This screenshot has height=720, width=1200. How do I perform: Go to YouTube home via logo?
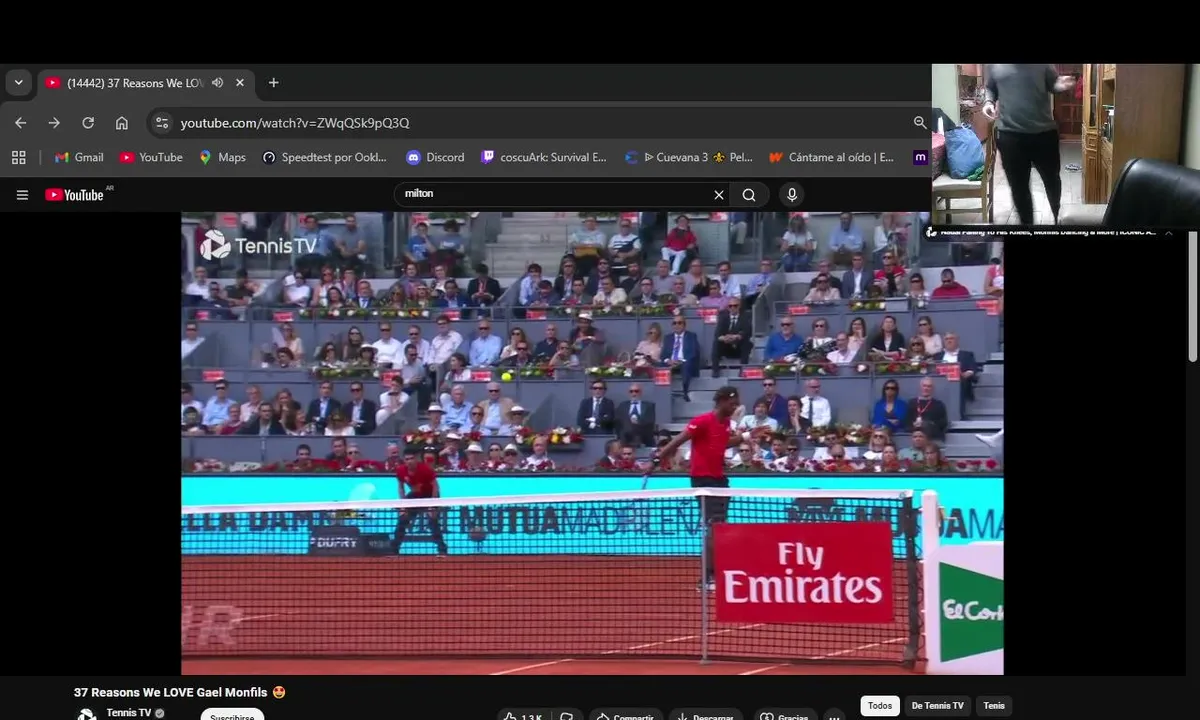coord(75,195)
